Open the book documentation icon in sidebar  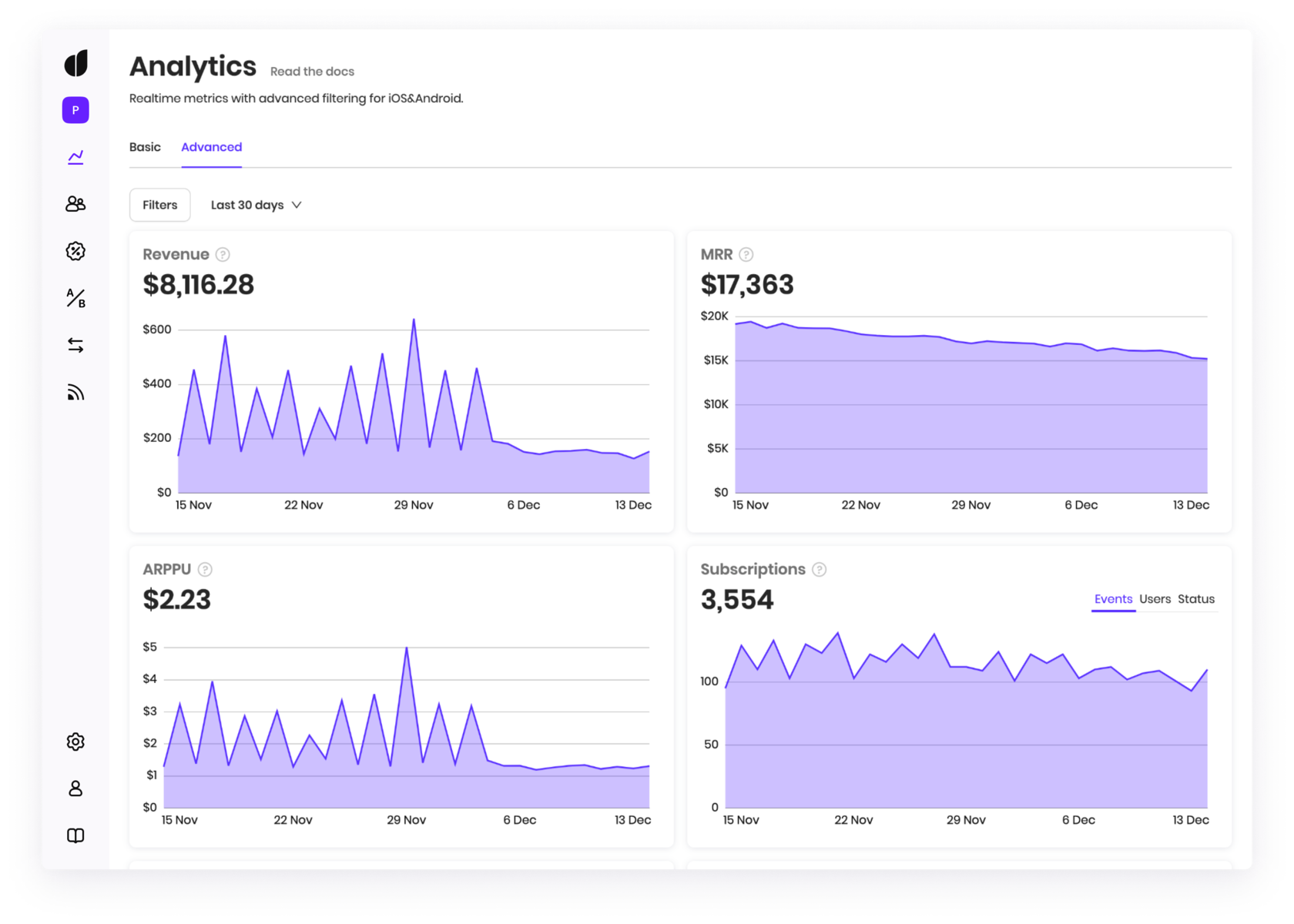(75, 835)
